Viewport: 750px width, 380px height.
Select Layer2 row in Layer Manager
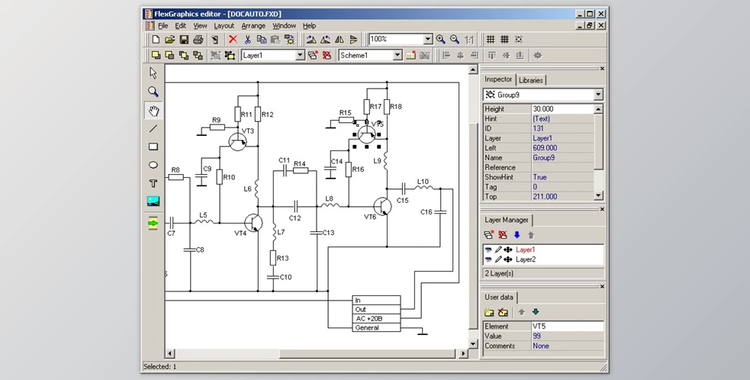pyautogui.click(x=543, y=259)
